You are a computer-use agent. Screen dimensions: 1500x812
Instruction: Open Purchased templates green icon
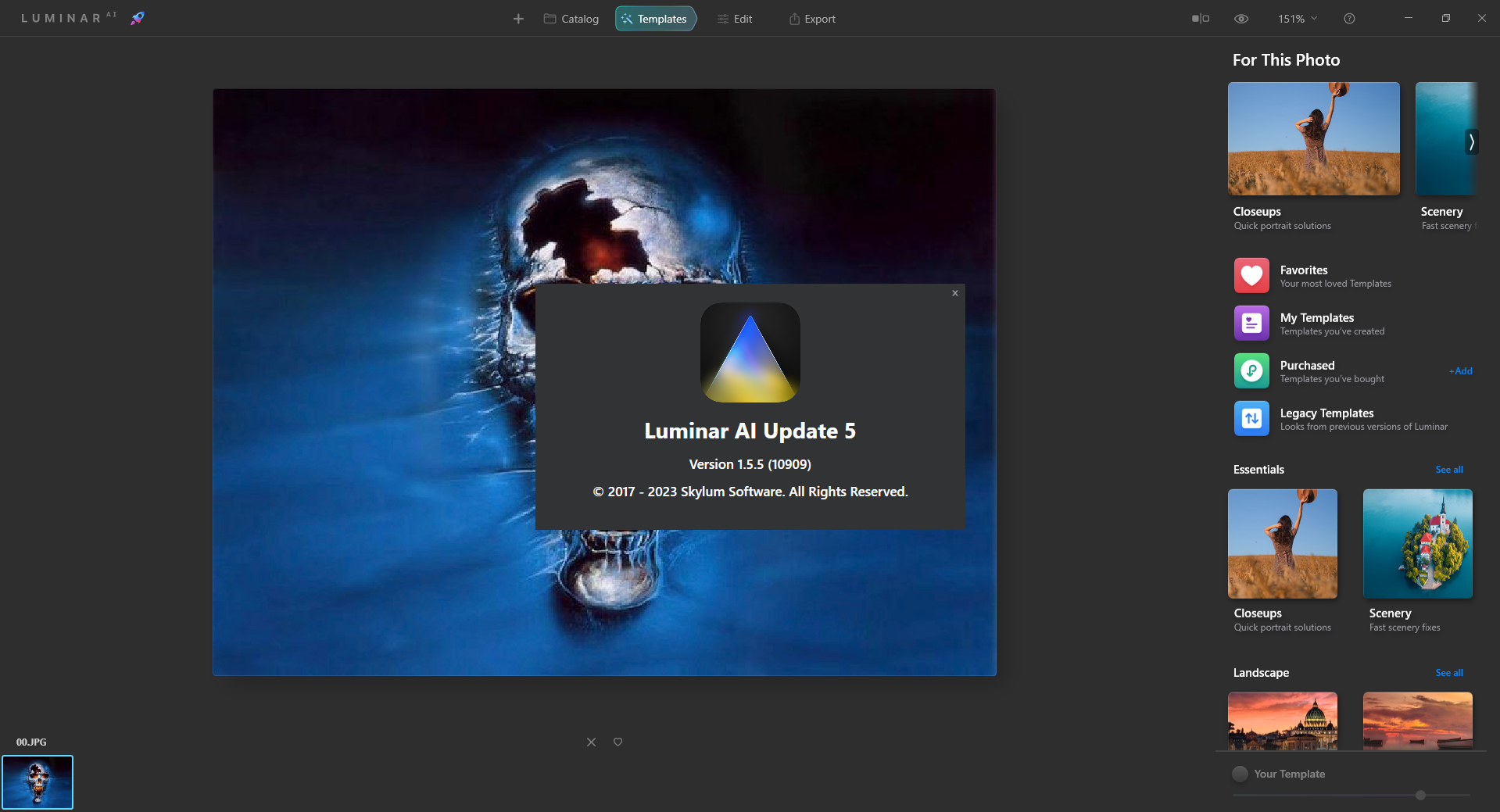click(x=1251, y=370)
